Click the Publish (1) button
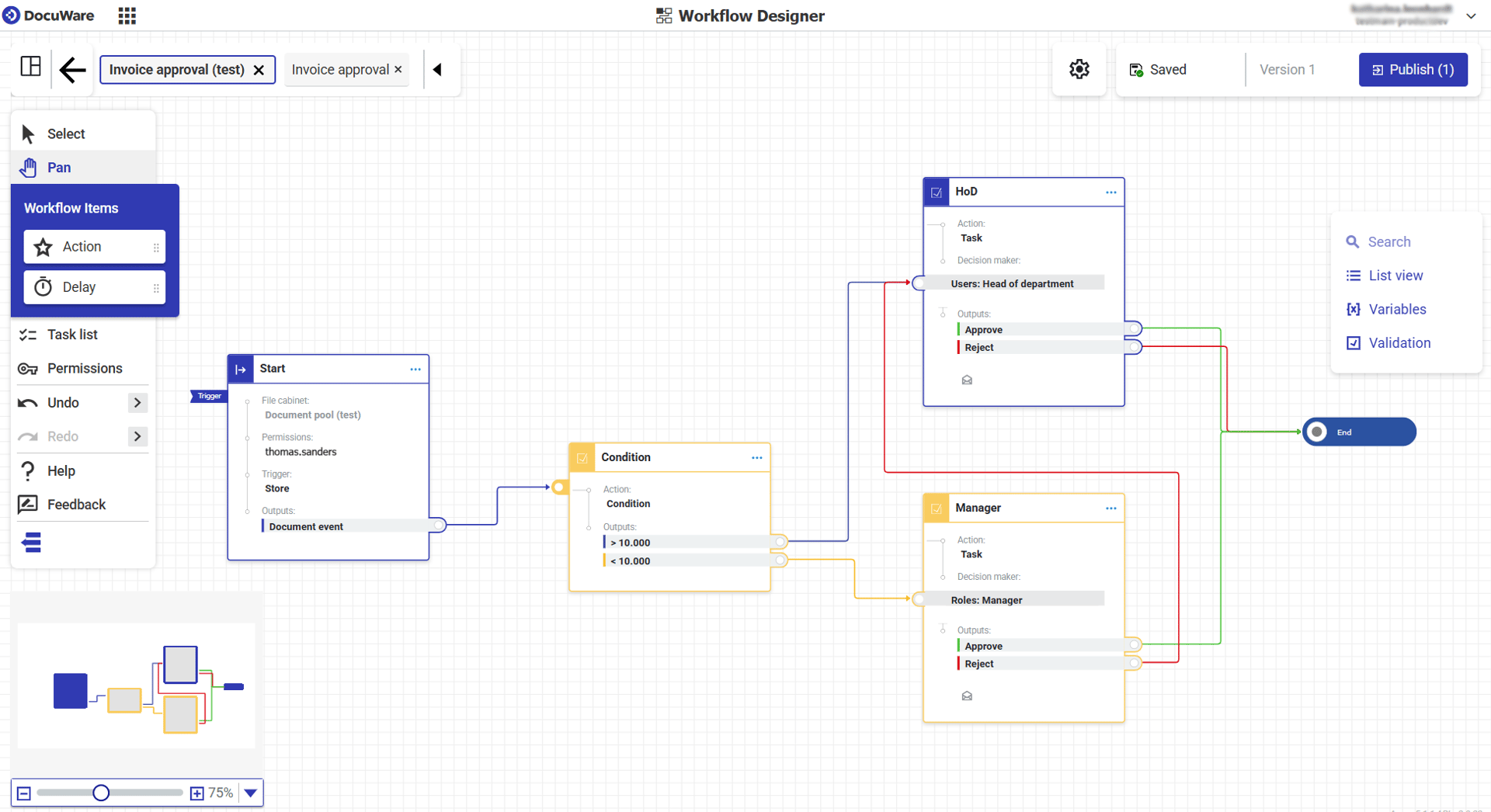The width and height of the screenshot is (1491, 812). click(x=1413, y=69)
